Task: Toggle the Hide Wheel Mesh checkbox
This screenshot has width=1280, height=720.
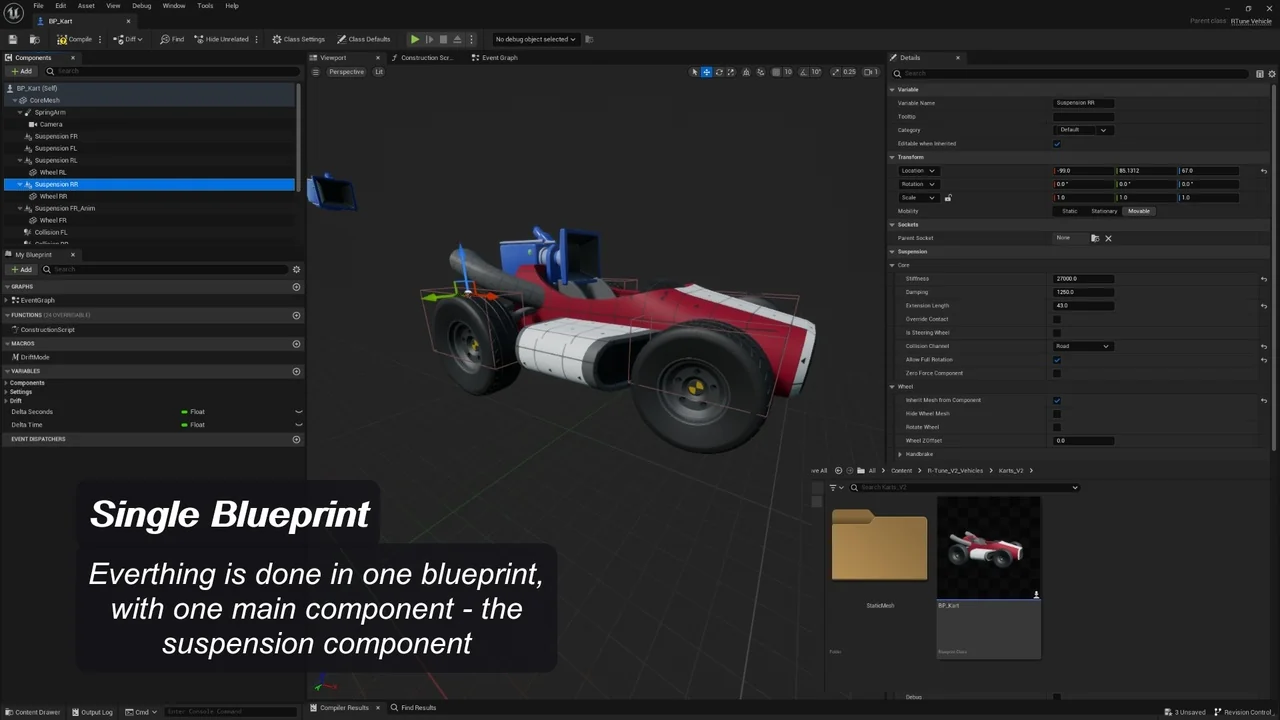Action: (1057, 414)
